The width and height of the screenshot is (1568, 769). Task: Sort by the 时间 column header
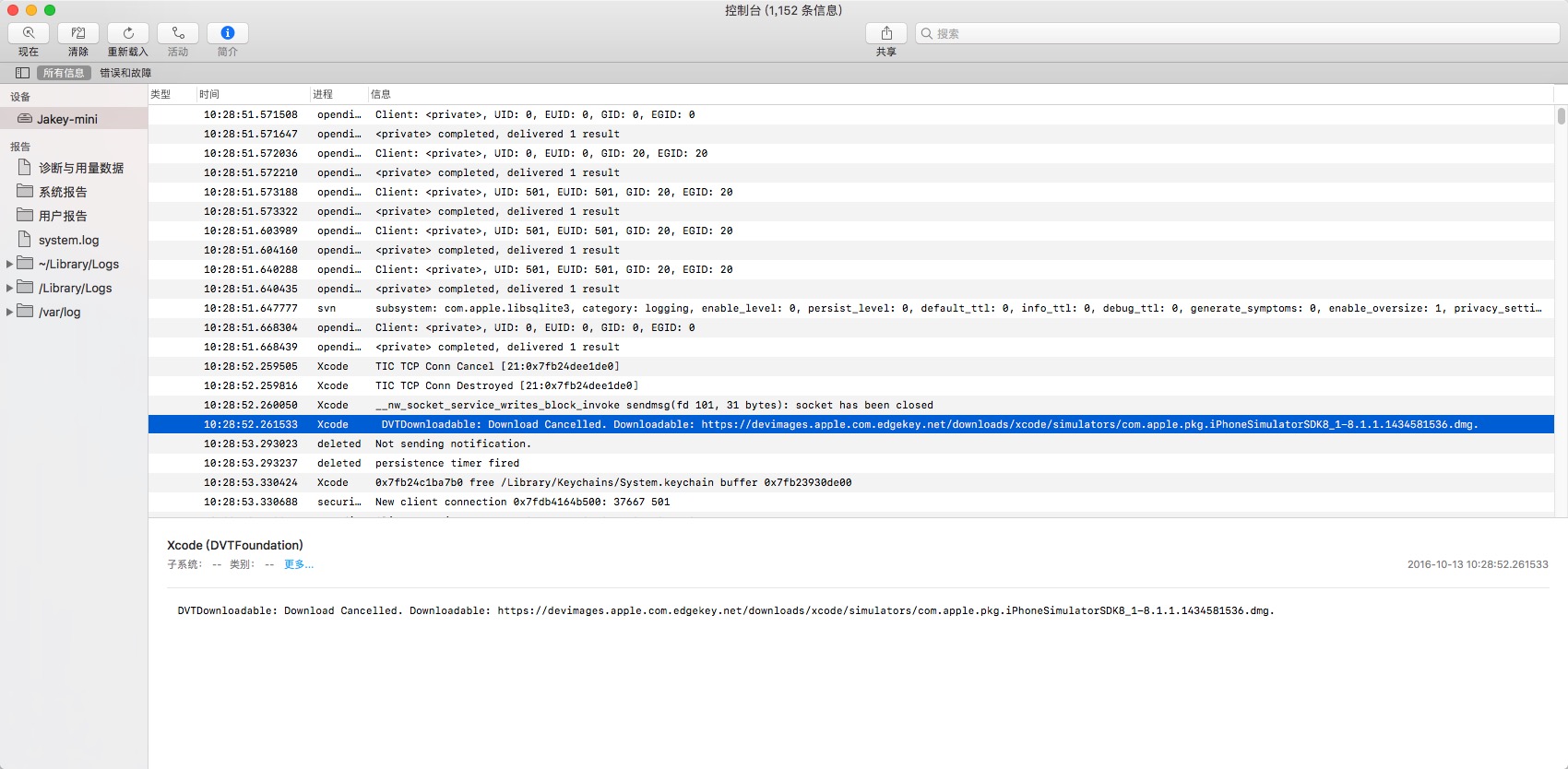(253, 94)
